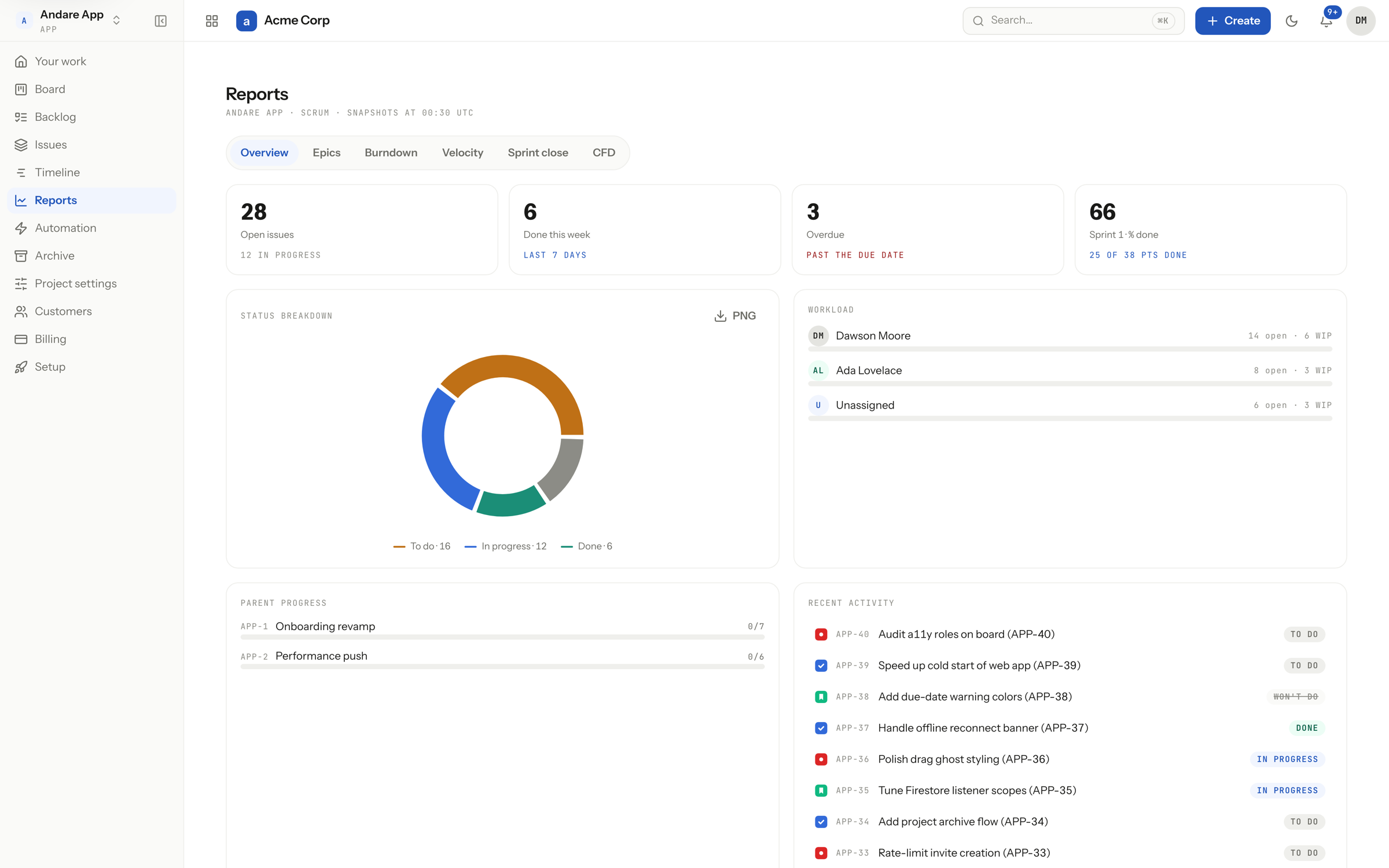The image size is (1389, 868).
Task: Click the DONE status badge for APP-37
Action: tap(1307, 728)
